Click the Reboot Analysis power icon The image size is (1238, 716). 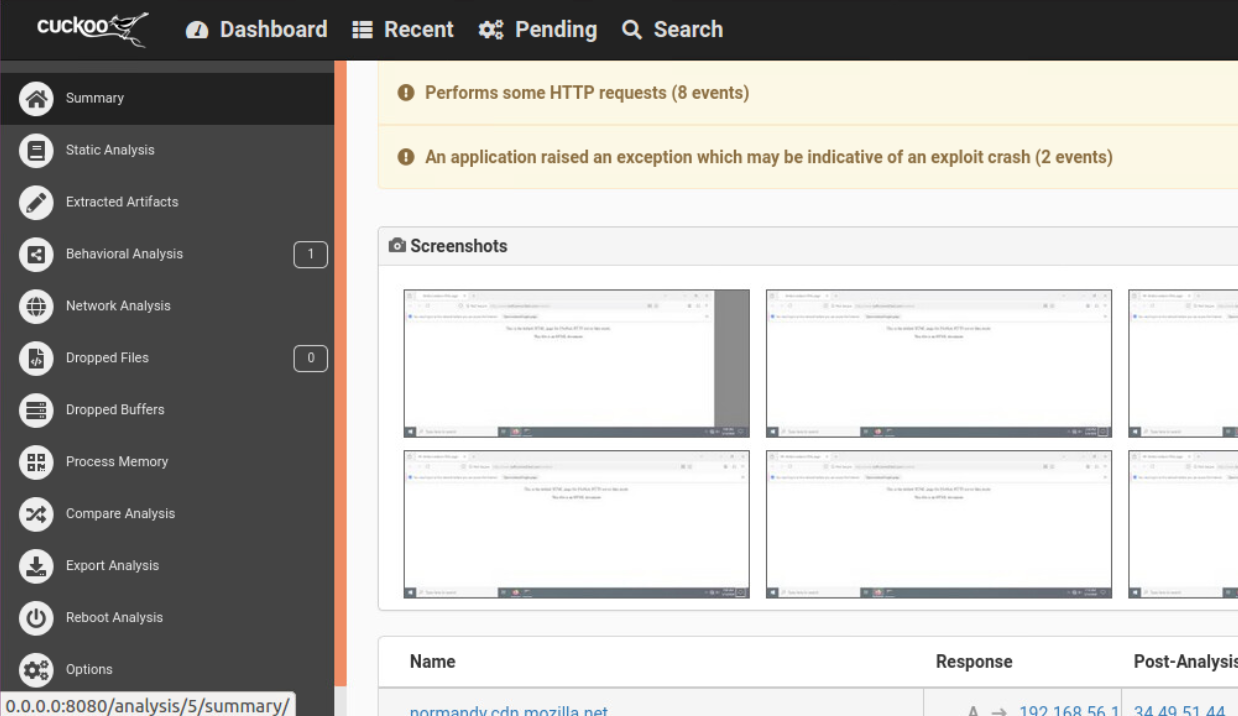coord(36,618)
